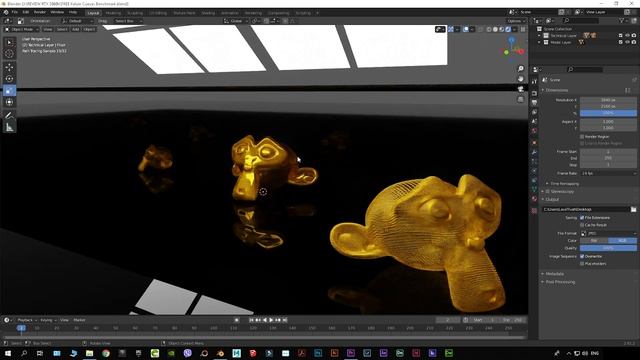
Task: Activate the Rotate tool
Action: [x=9, y=78]
